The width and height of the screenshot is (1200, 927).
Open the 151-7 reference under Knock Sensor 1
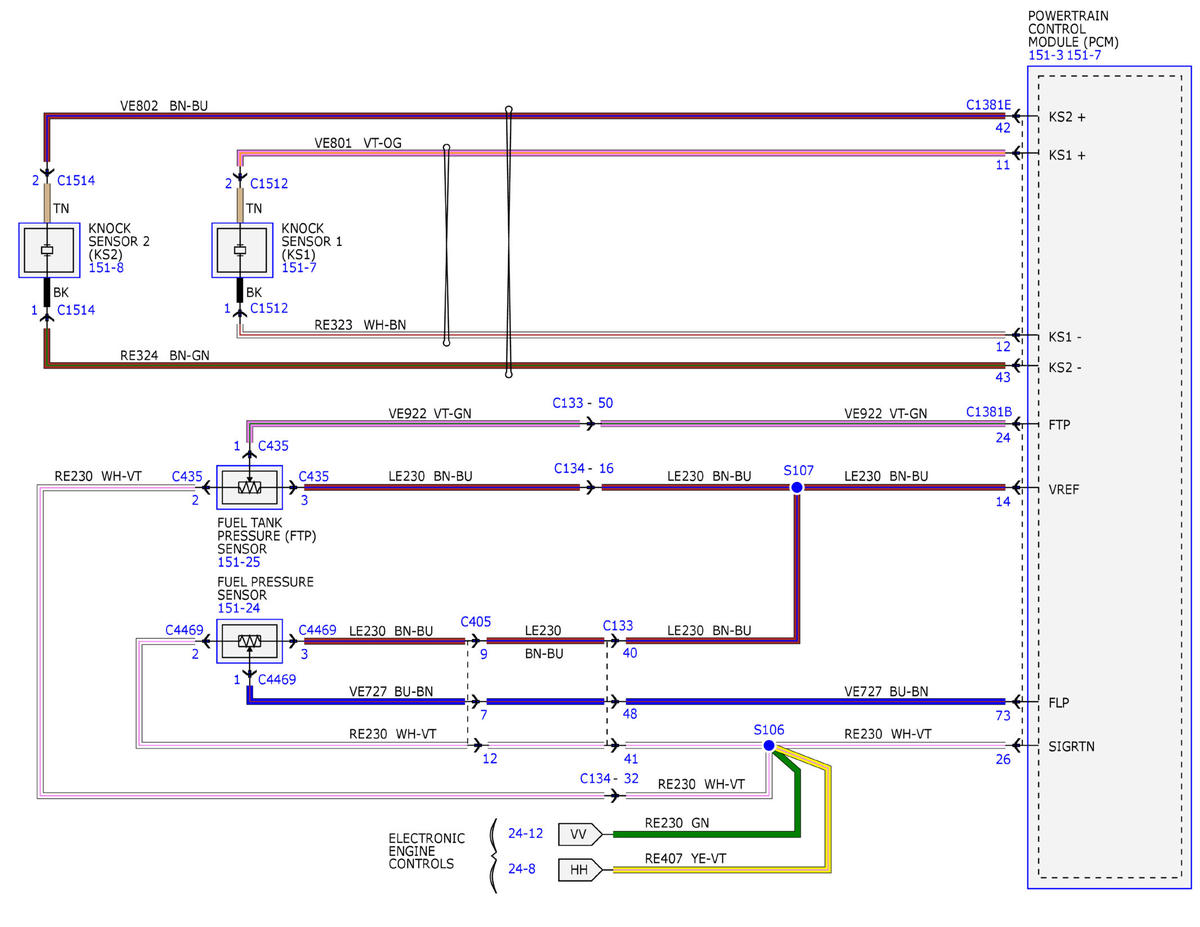coord(298,268)
